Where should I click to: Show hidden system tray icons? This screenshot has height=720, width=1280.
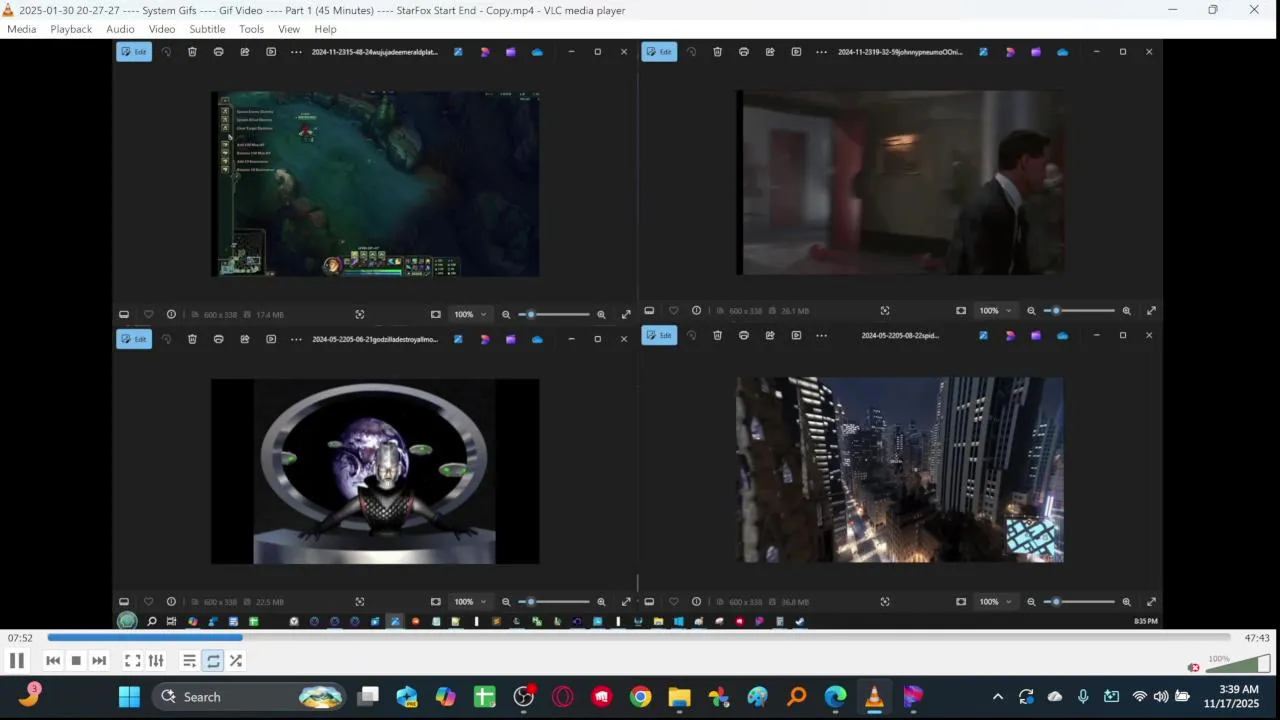tap(997, 697)
